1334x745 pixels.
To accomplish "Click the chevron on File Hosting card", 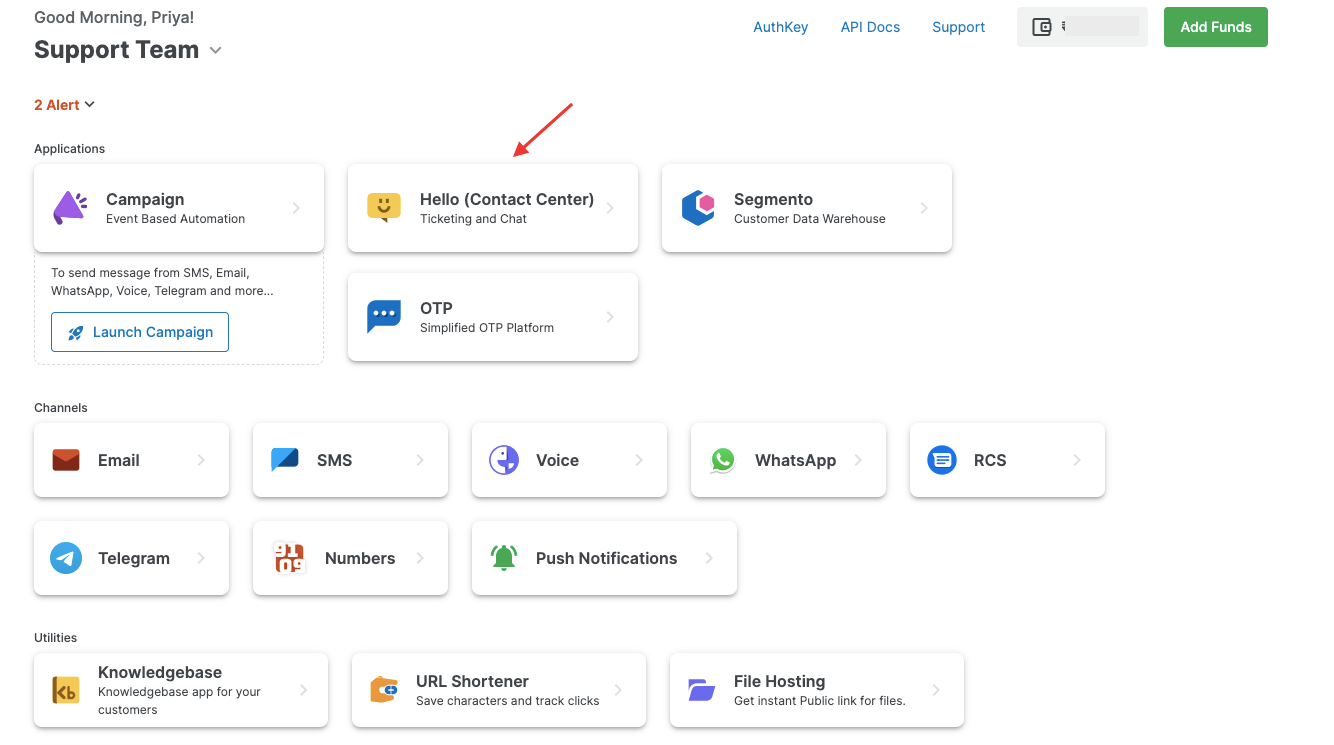I will point(936,690).
